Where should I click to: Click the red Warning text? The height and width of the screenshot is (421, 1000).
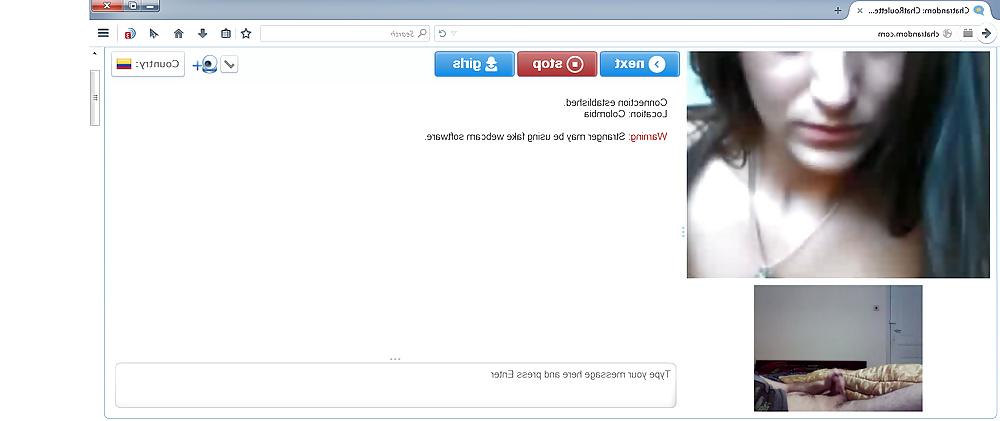coord(649,136)
